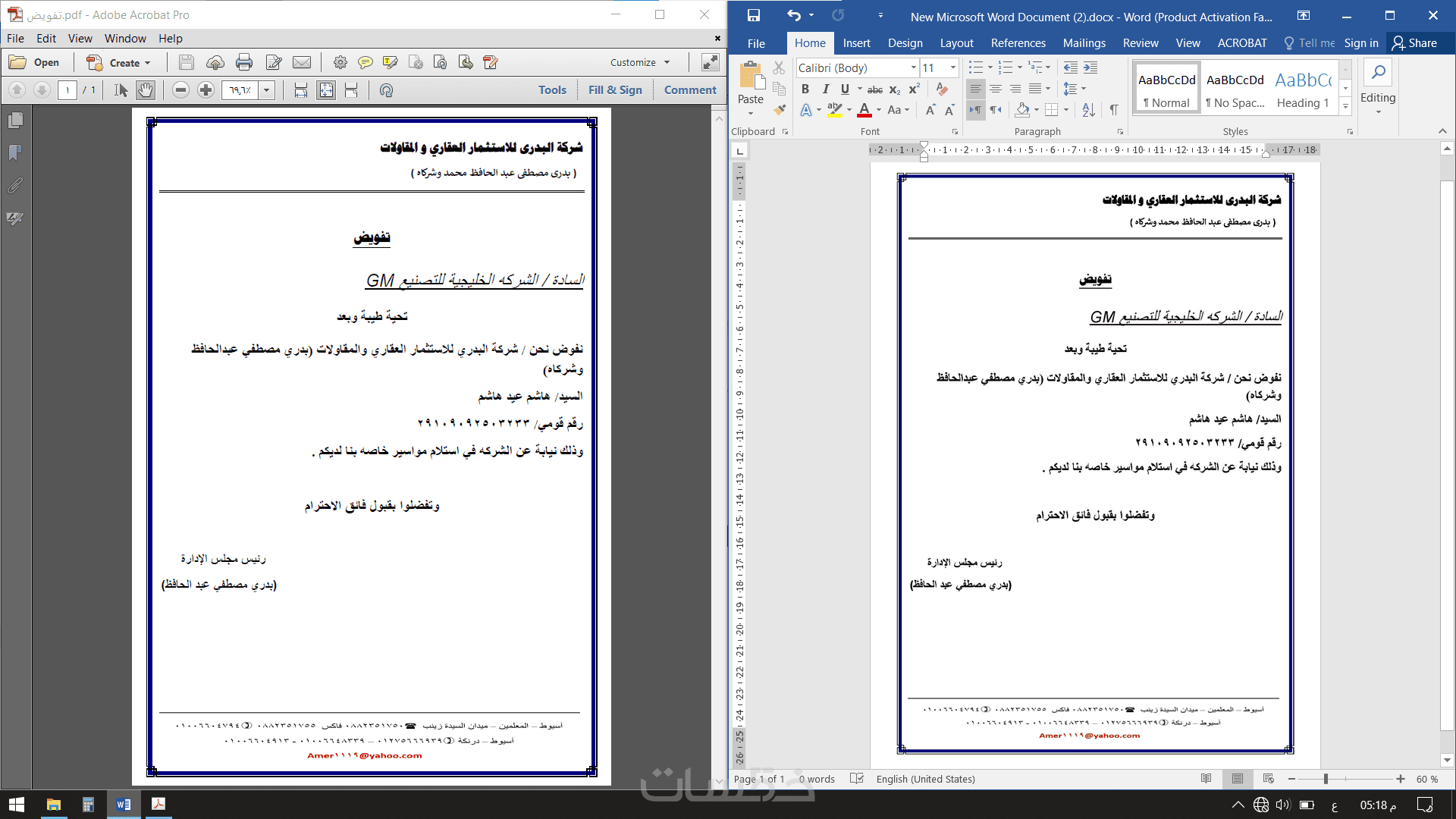Image resolution: width=1456 pixels, height=819 pixels.
Task: Zoom out with Acrobat minus button
Action: click(180, 90)
